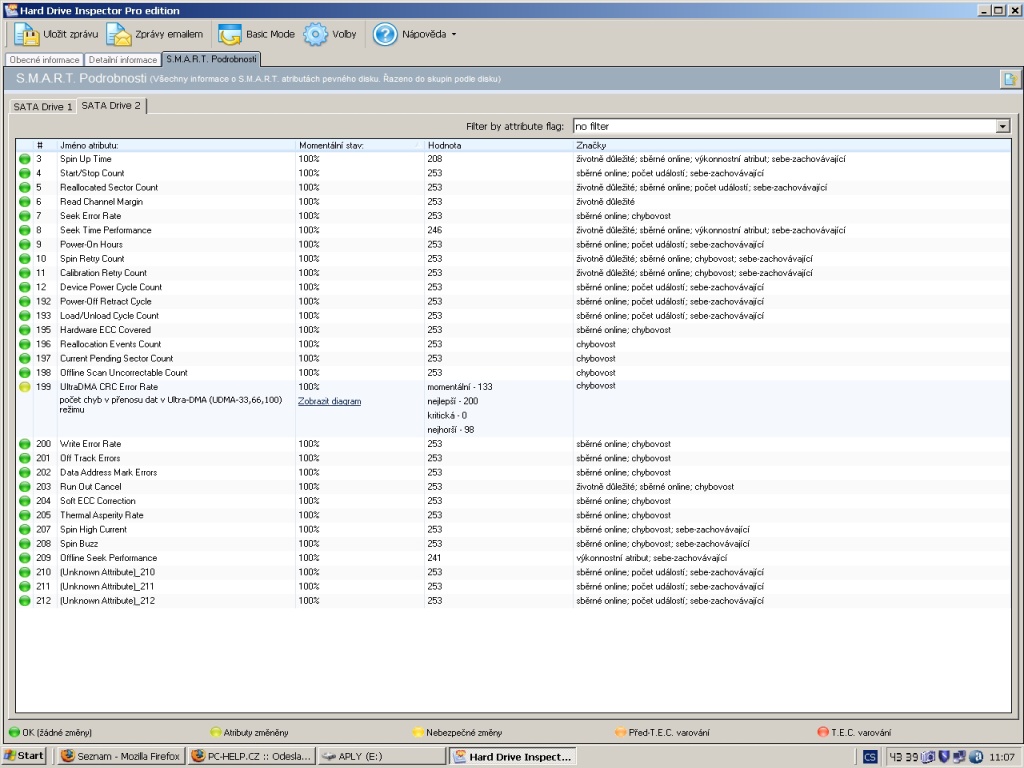This screenshot has height=768, width=1024.
Task: Expand the Nápověda dropdown arrow
Action: (454, 34)
